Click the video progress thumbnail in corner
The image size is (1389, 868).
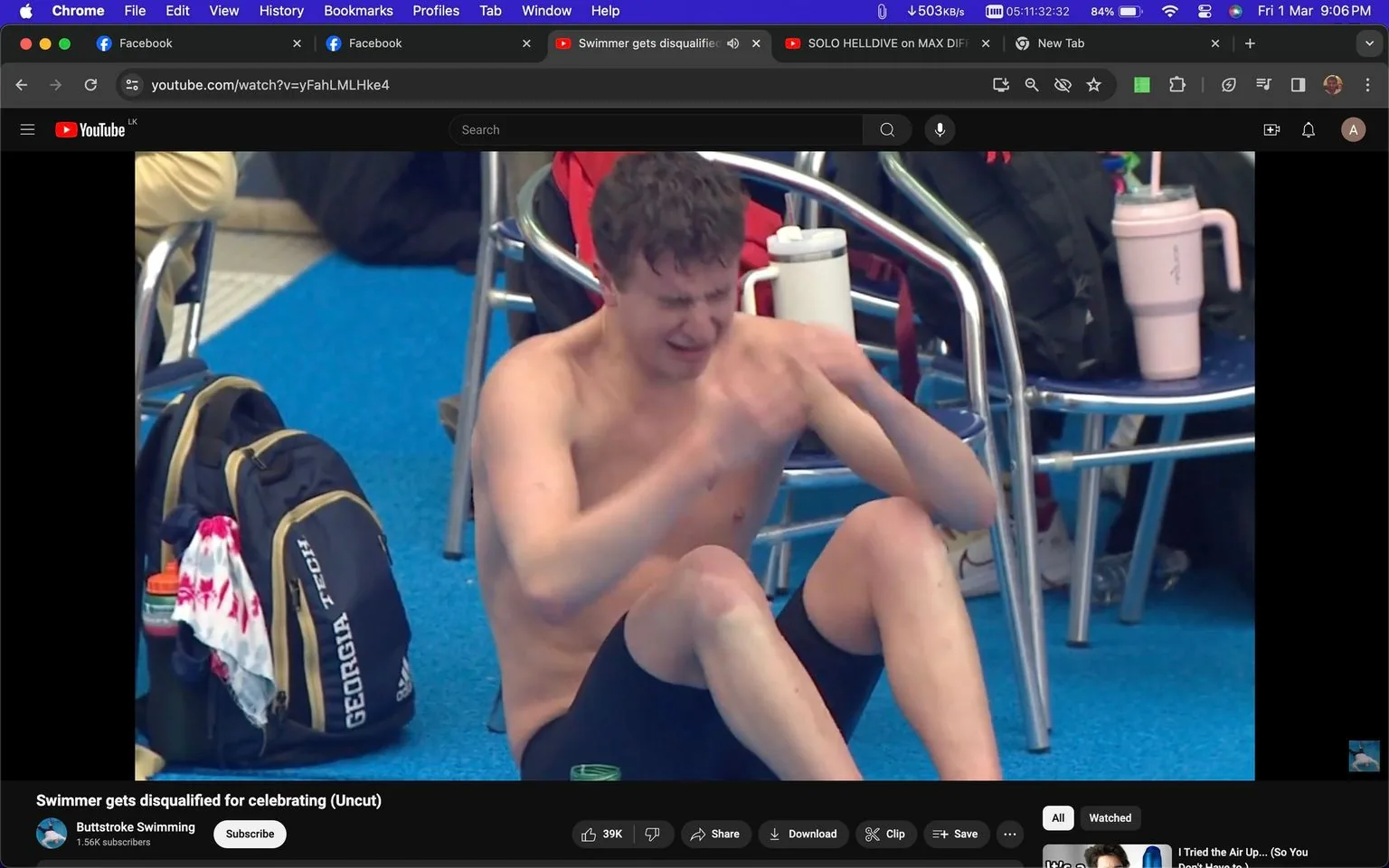point(1364,756)
